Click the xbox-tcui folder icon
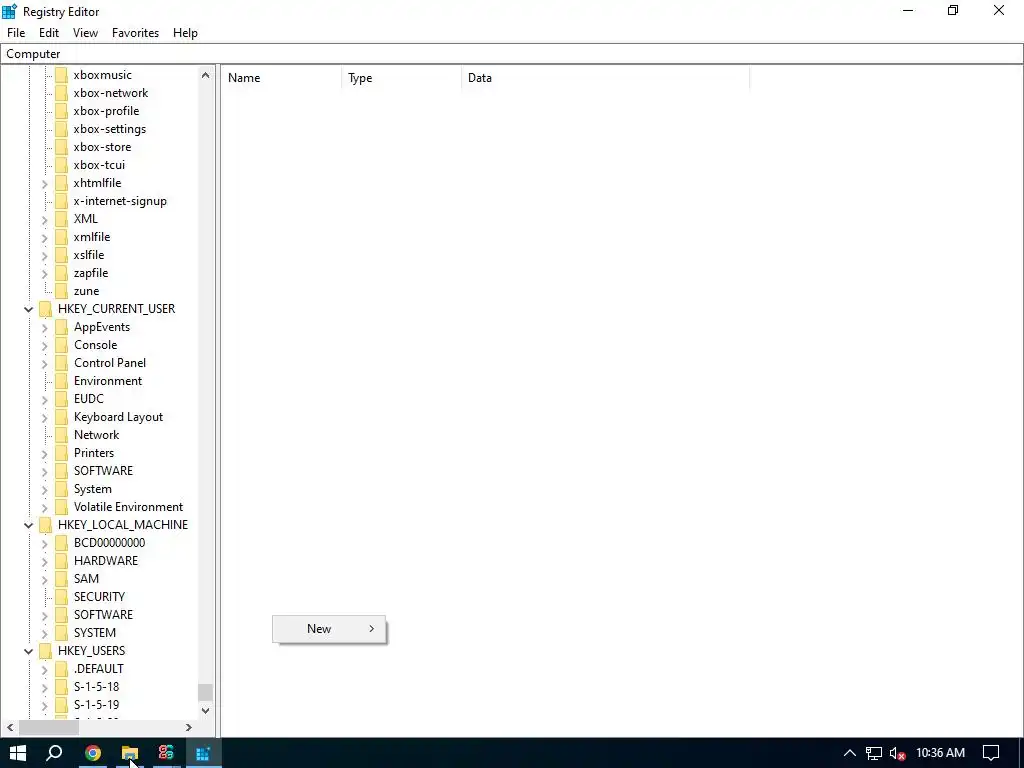Viewport: 1024px width, 768px height. (x=61, y=165)
